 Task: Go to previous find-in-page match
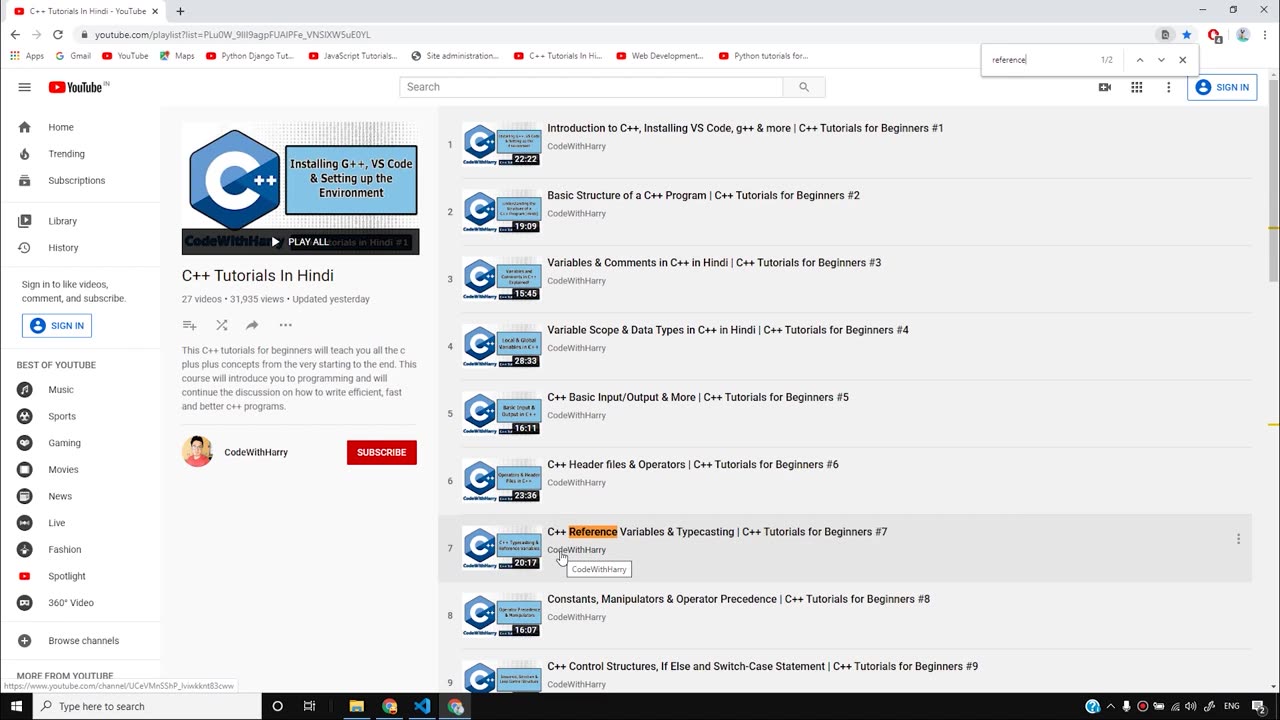point(1139,60)
